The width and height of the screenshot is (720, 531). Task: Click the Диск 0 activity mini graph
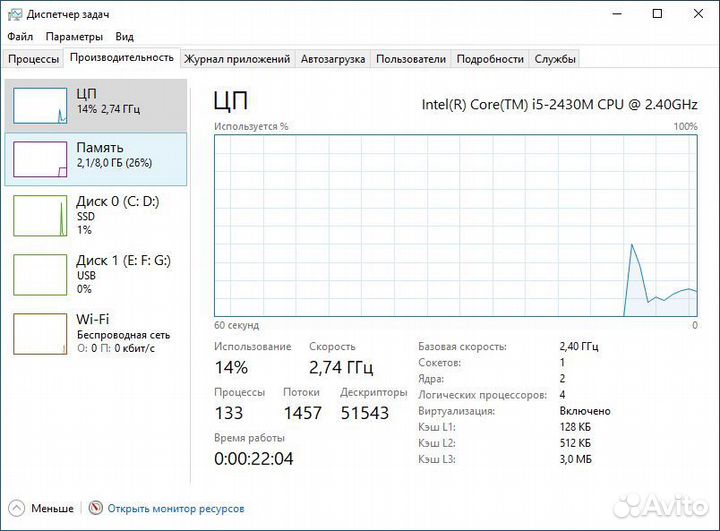point(40,215)
